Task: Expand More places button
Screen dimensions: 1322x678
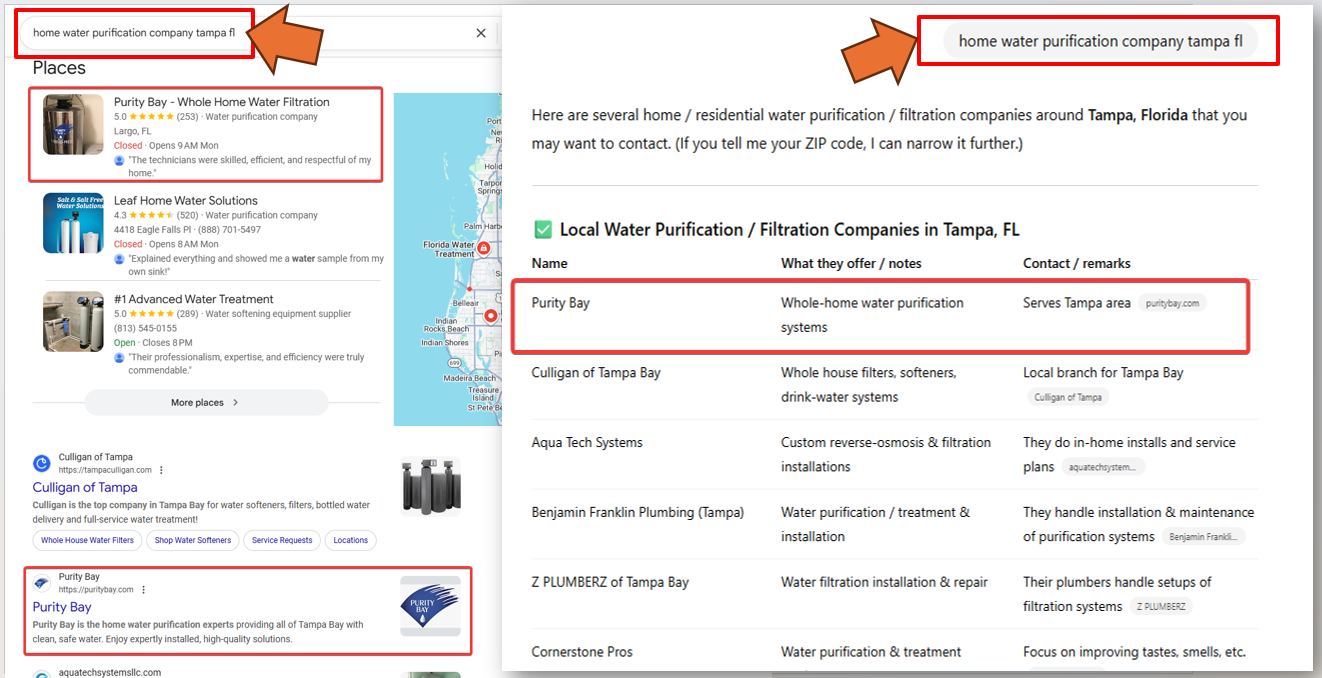Action: pyautogui.click(x=206, y=402)
